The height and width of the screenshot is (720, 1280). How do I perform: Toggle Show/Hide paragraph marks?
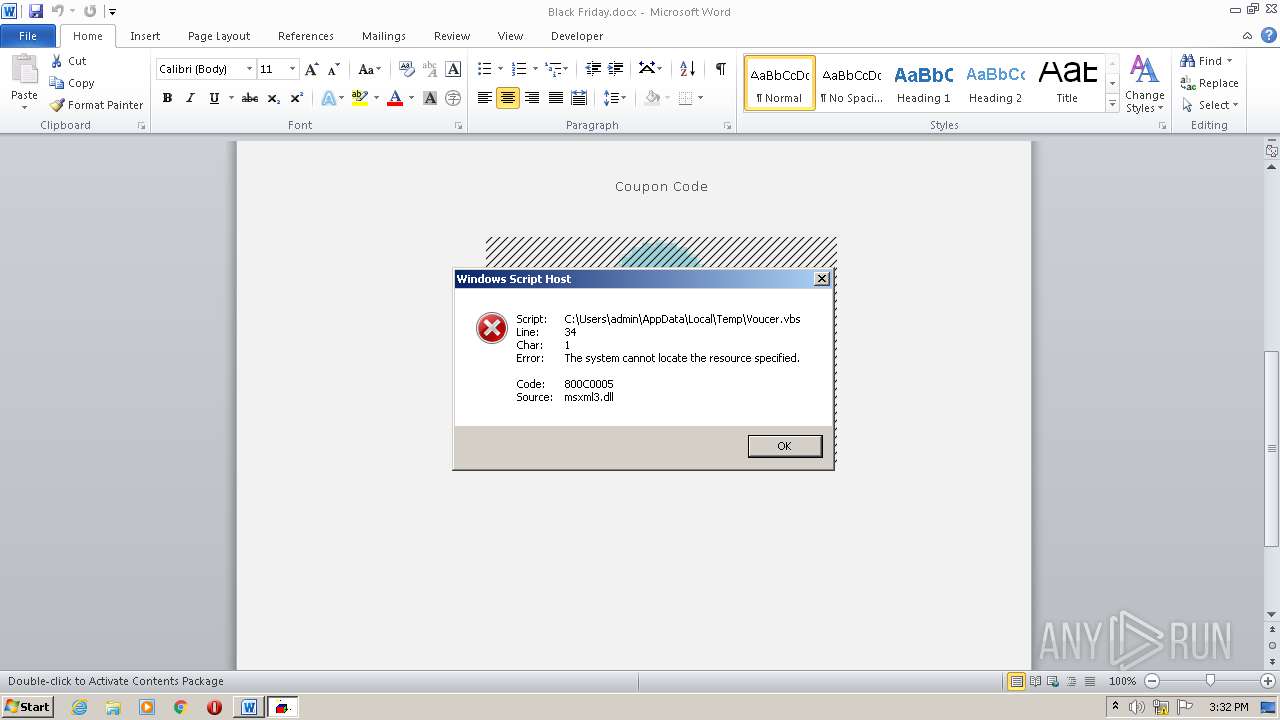tap(720, 69)
